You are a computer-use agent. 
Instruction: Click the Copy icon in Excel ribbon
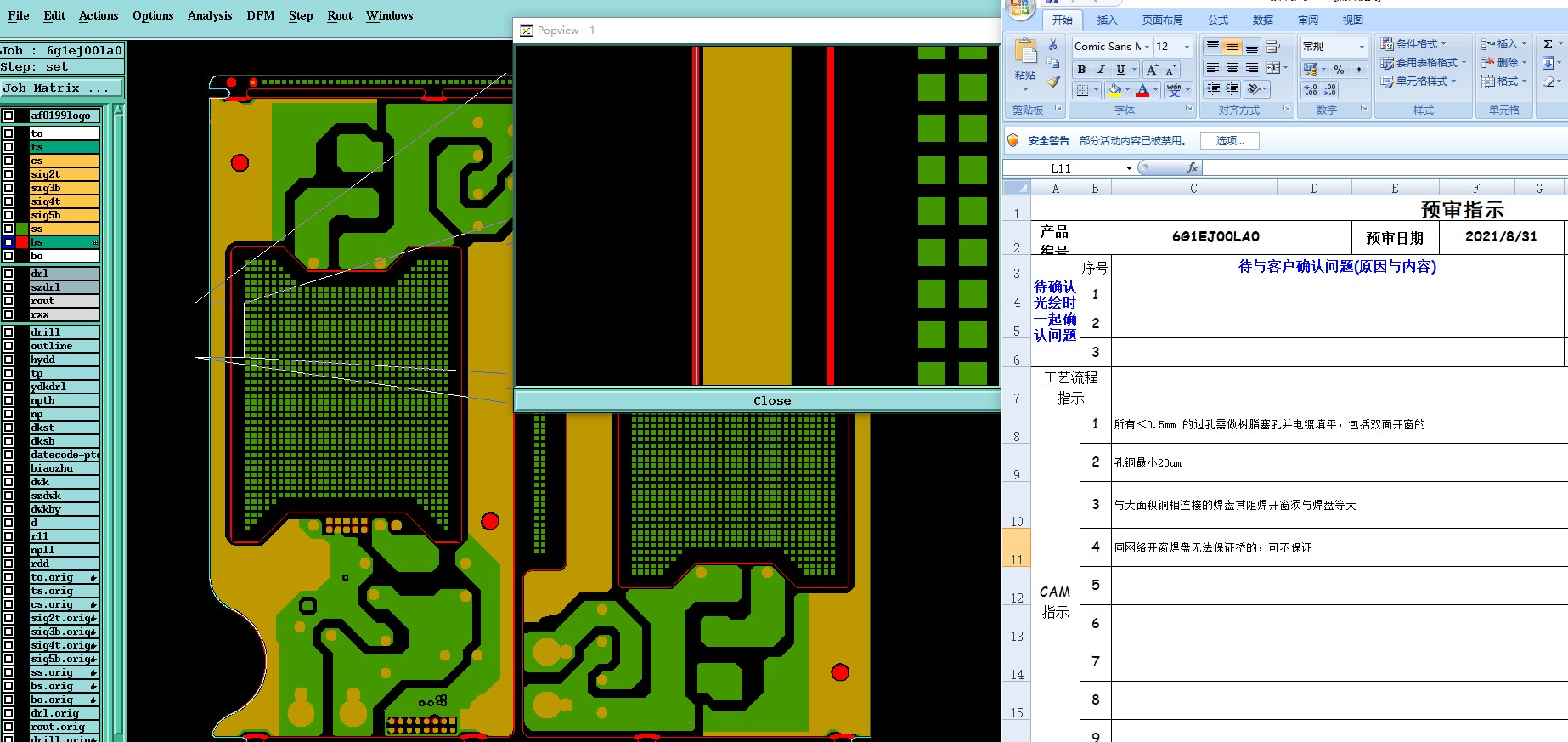point(1053,64)
